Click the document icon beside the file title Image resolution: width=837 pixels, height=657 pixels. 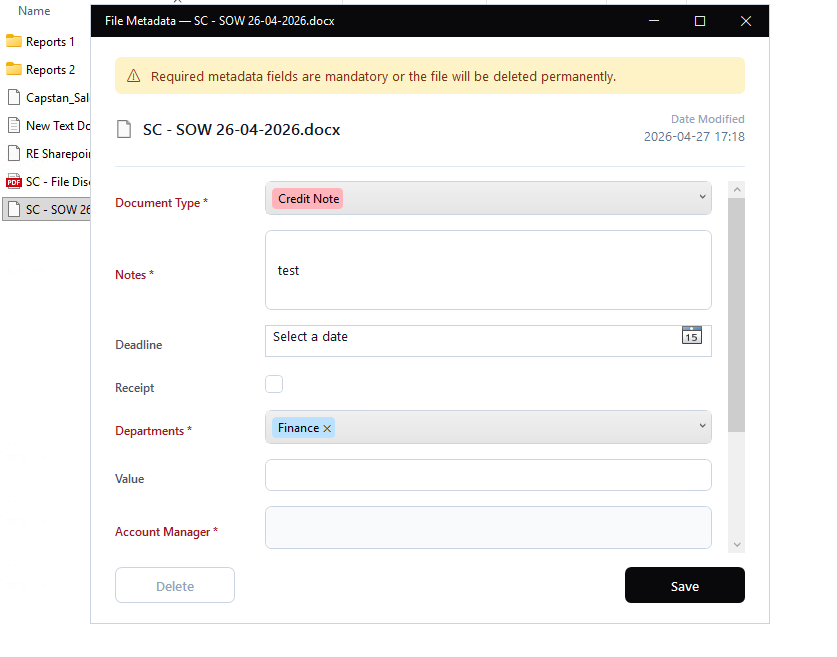click(x=125, y=129)
